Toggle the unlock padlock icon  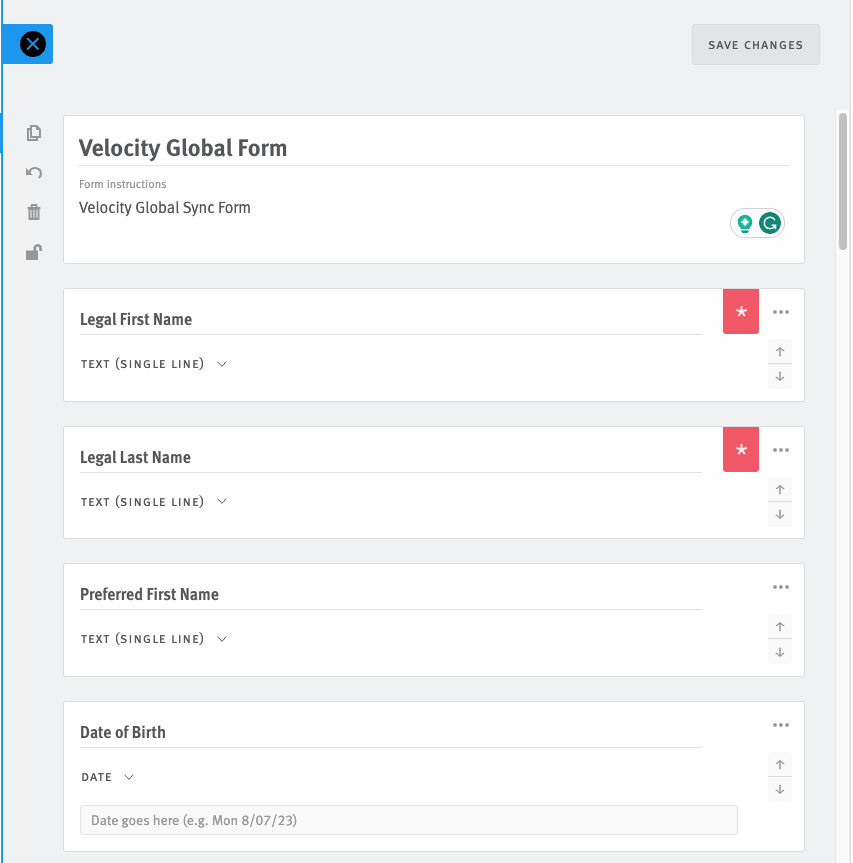(34, 252)
